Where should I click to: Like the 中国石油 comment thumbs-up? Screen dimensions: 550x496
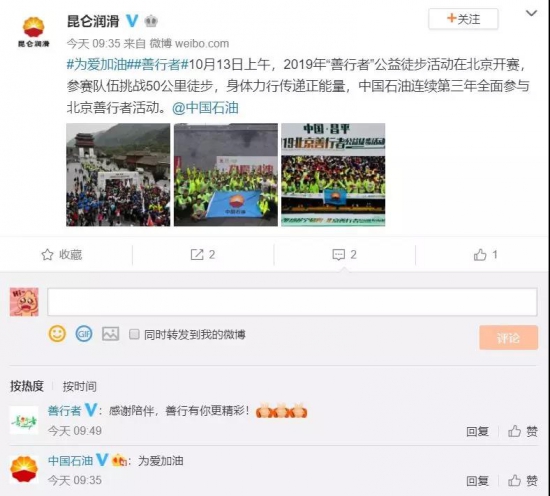pyautogui.click(x=514, y=481)
